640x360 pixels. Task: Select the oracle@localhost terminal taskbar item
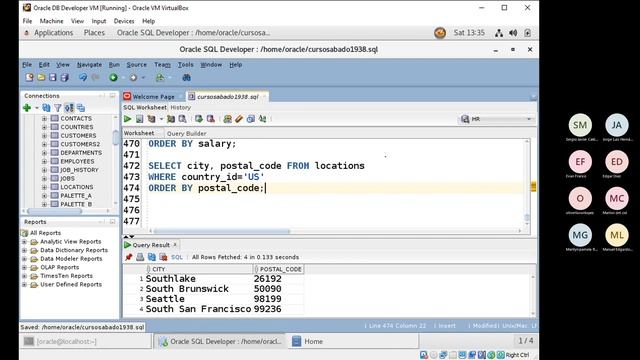pos(85,341)
